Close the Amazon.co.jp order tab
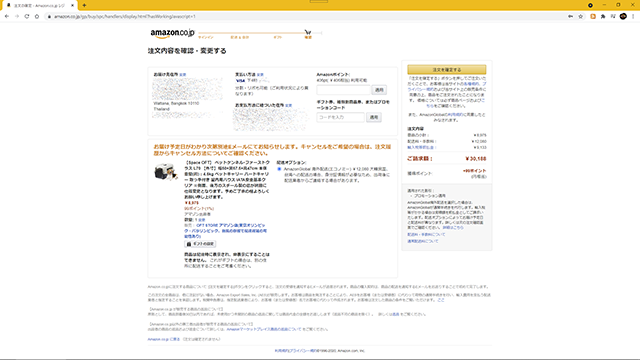The height and width of the screenshot is (360, 640). (x=73, y=5)
